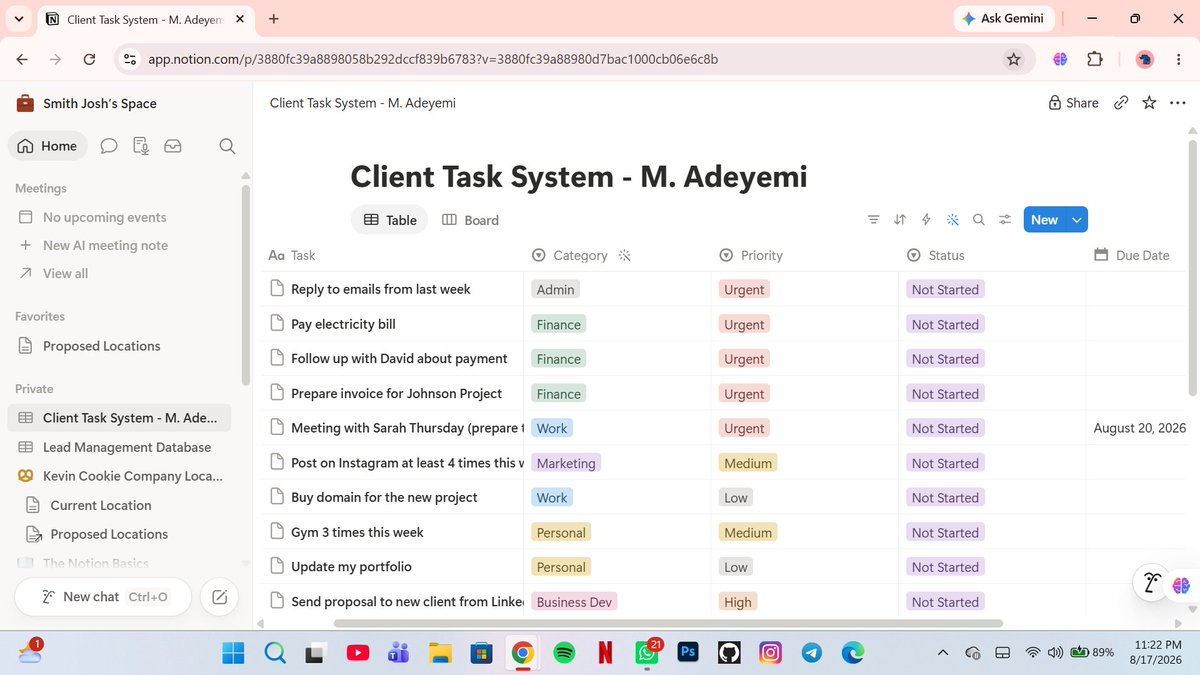Click the compose new page icon
The width and height of the screenshot is (1200, 675).
219,597
